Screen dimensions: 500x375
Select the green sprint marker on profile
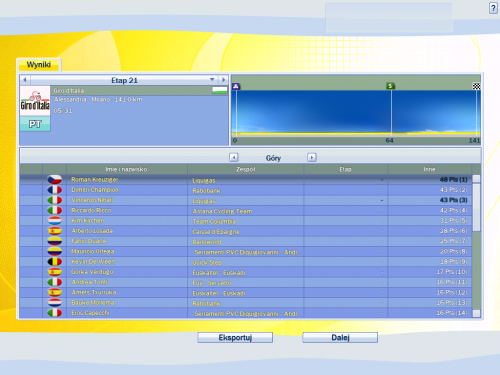point(390,86)
